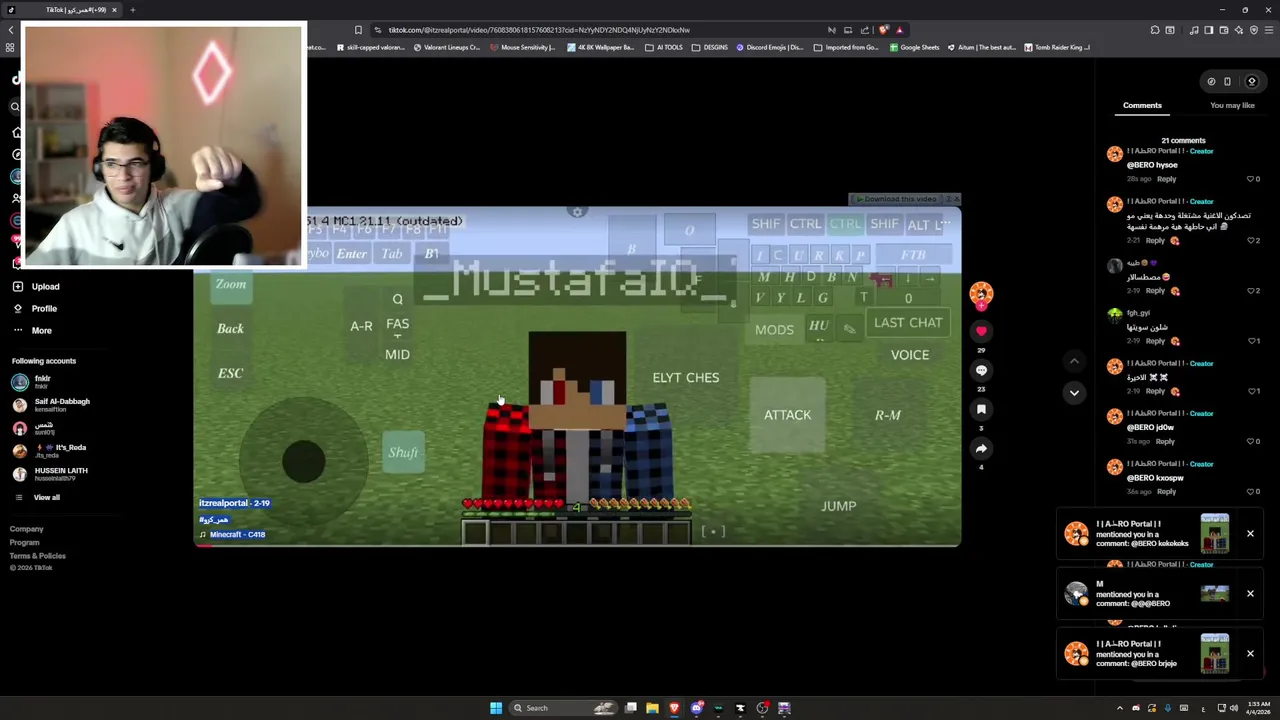This screenshot has height=720, width=1280.
Task: Close the M '@@BERO' mention notification
Action: coord(1250,594)
